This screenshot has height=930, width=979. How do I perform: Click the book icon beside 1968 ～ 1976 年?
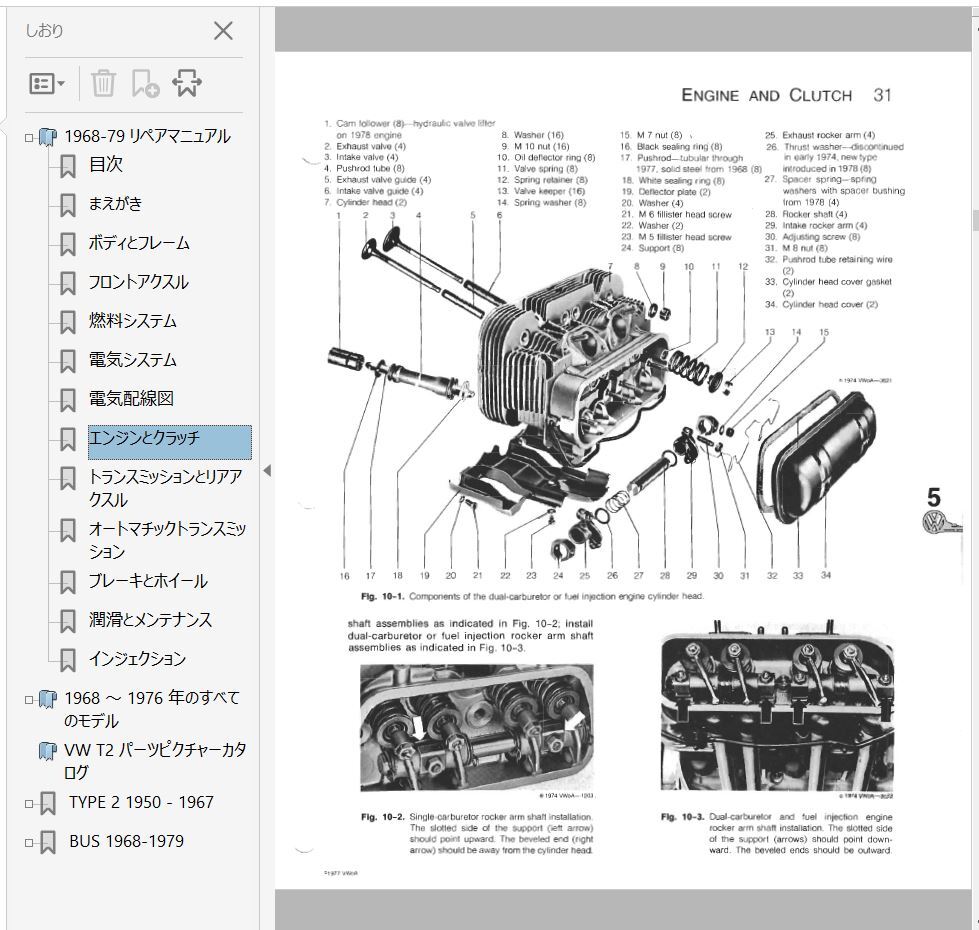click(x=48, y=700)
